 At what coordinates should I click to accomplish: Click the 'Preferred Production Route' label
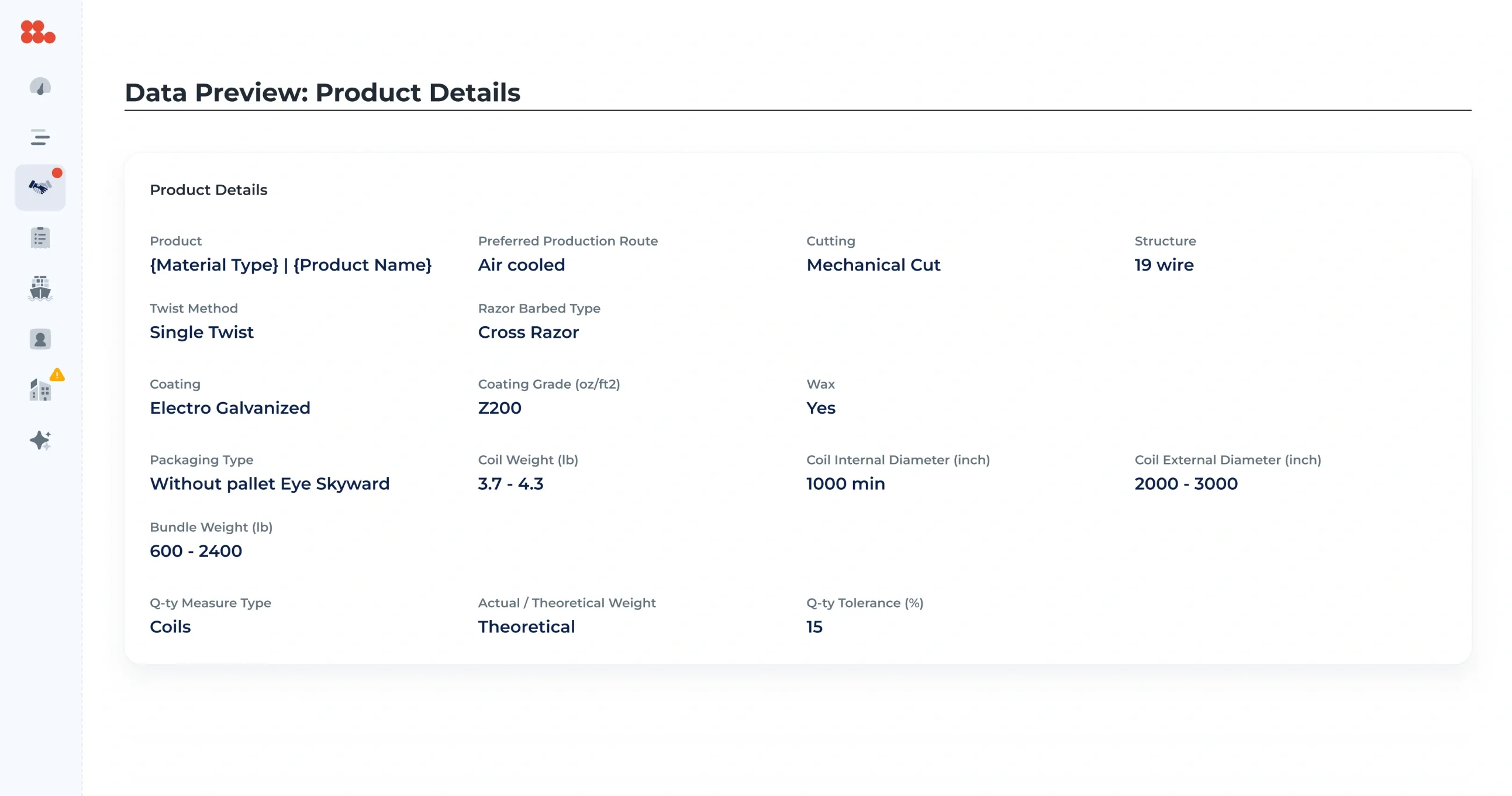coord(568,241)
